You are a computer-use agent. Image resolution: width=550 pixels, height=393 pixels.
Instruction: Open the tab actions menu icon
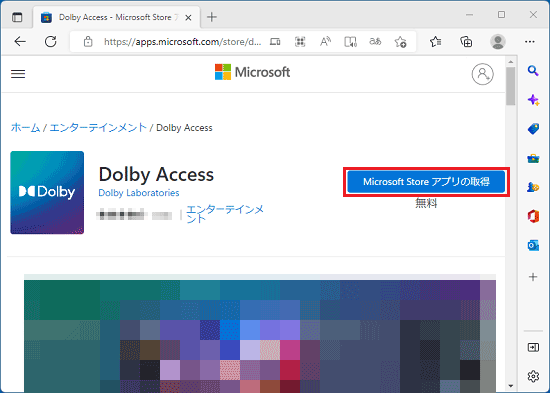pos(17,17)
